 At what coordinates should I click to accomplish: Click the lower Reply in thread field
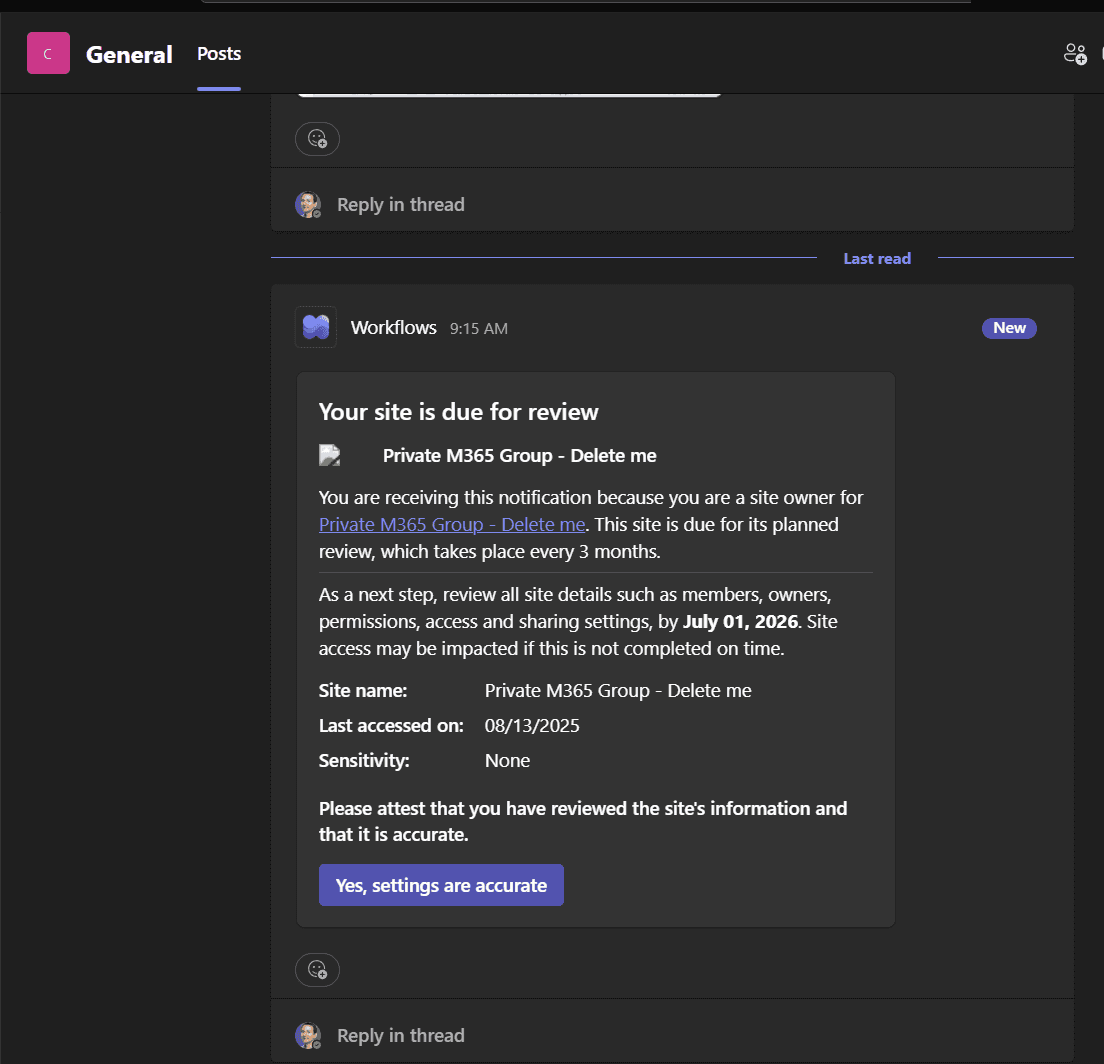[x=400, y=1036]
